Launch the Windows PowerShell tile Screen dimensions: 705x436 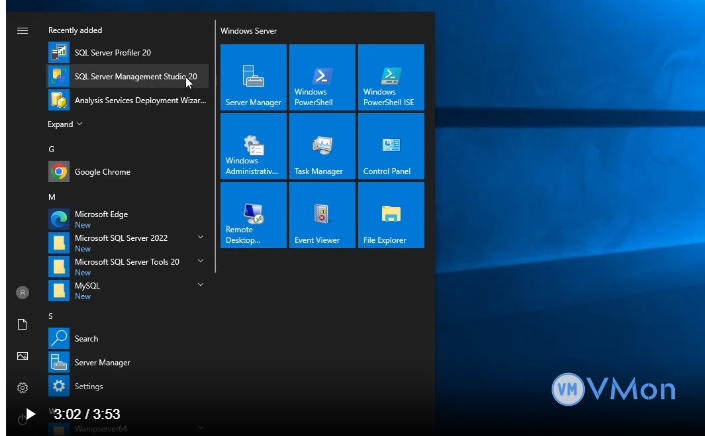[x=322, y=77]
